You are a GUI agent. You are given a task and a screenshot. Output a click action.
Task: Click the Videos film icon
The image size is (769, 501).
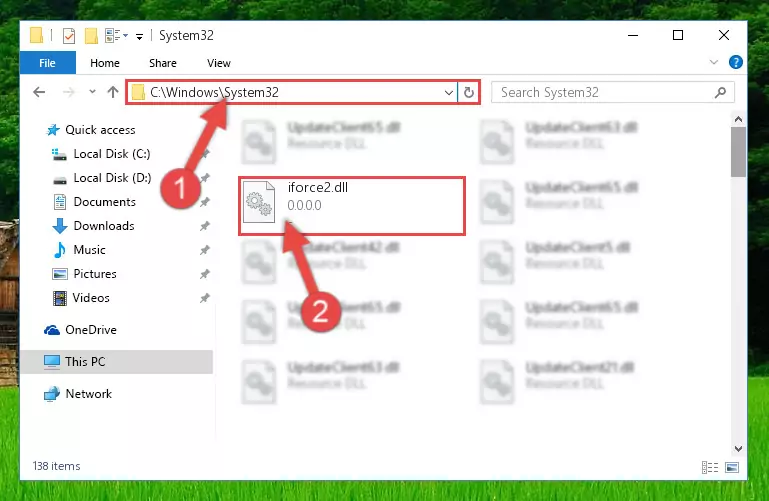click(x=60, y=298)
